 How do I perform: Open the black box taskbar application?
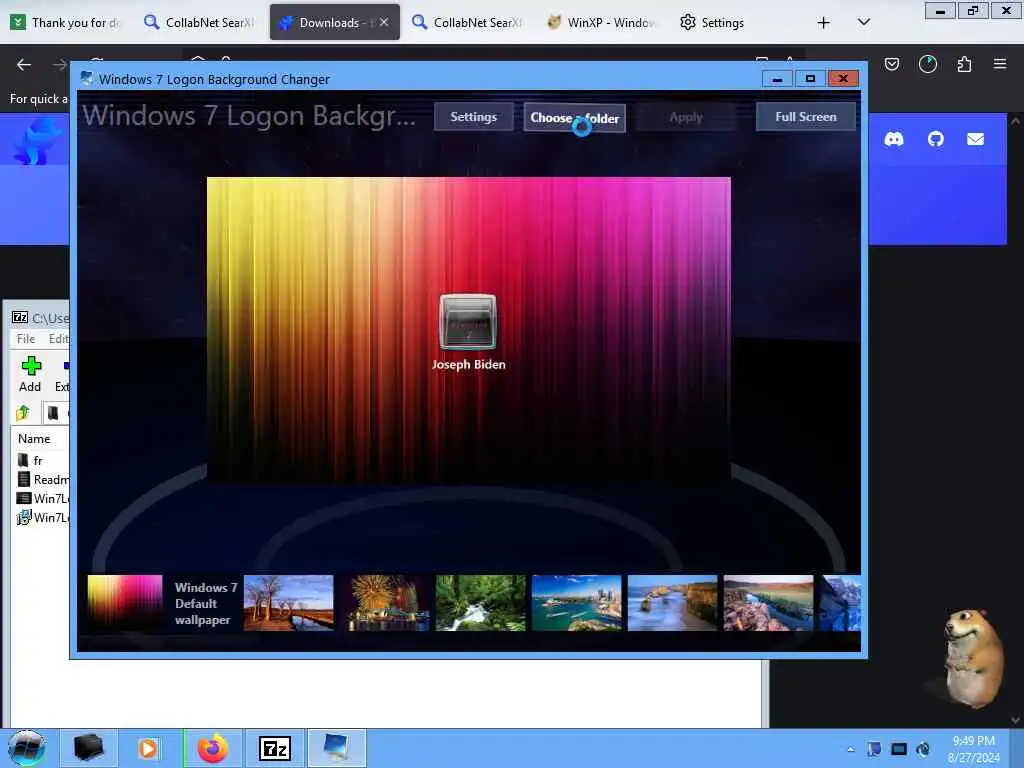(x=88, y=748)
